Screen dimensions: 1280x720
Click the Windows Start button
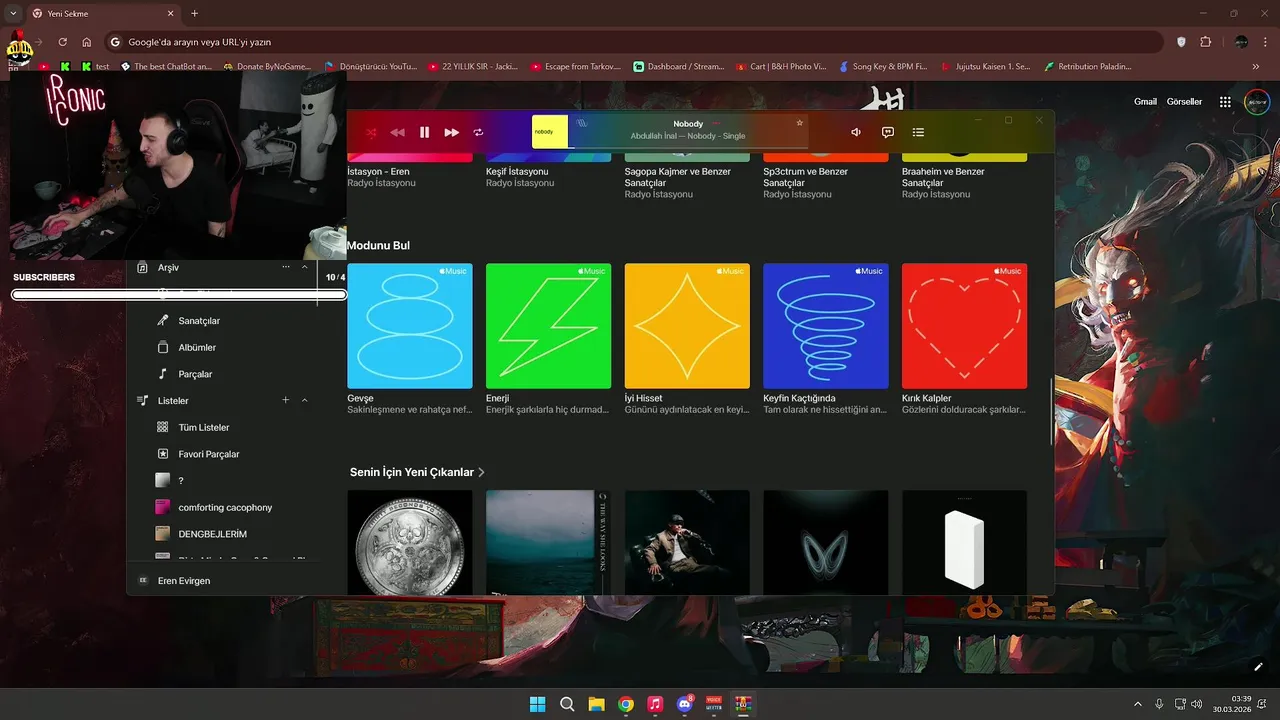[537, 704]
